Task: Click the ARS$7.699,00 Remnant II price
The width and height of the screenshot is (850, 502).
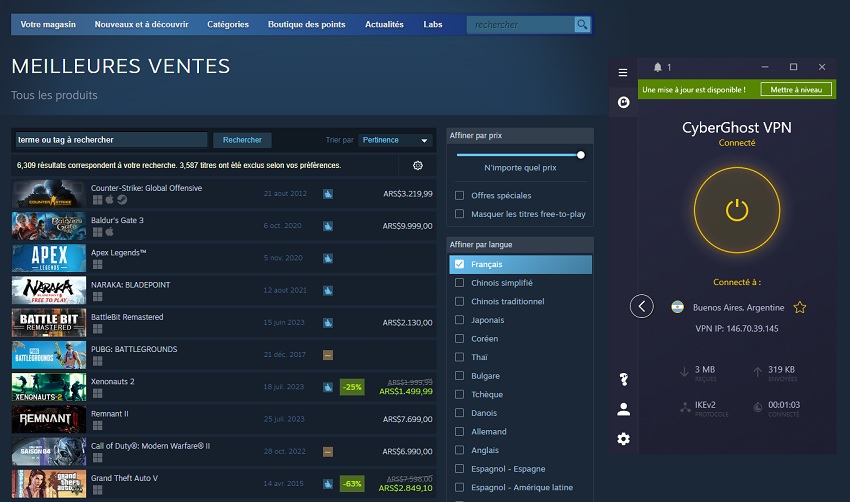Action: (408, 419)
